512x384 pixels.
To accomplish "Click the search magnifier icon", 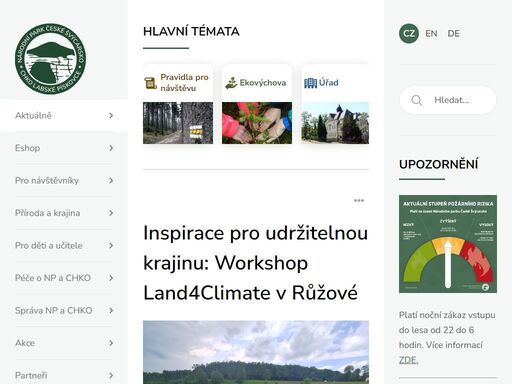I will click(416, 100).
